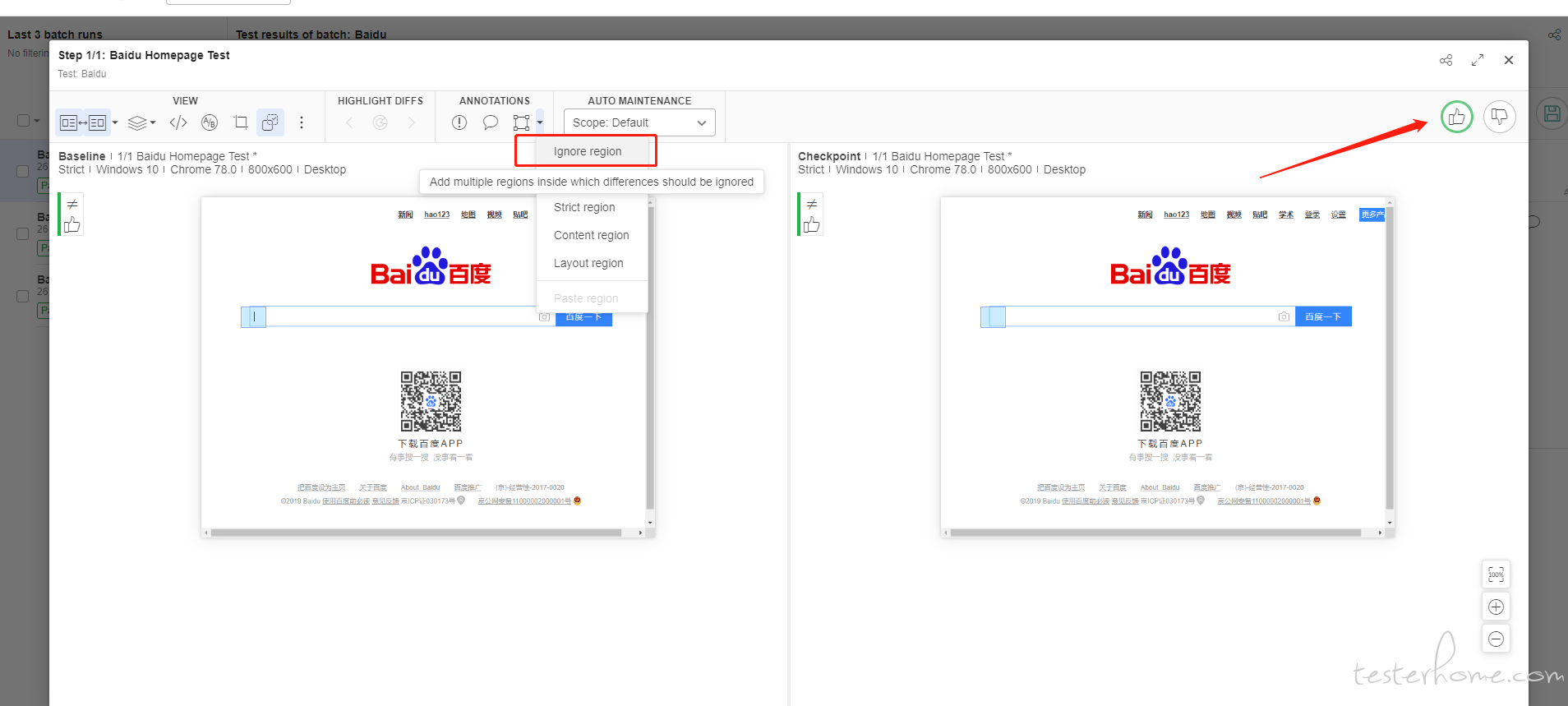Click the About Baidu link in baseline
This screenshot has width=1568, height=706.
[x=421, y=487]
